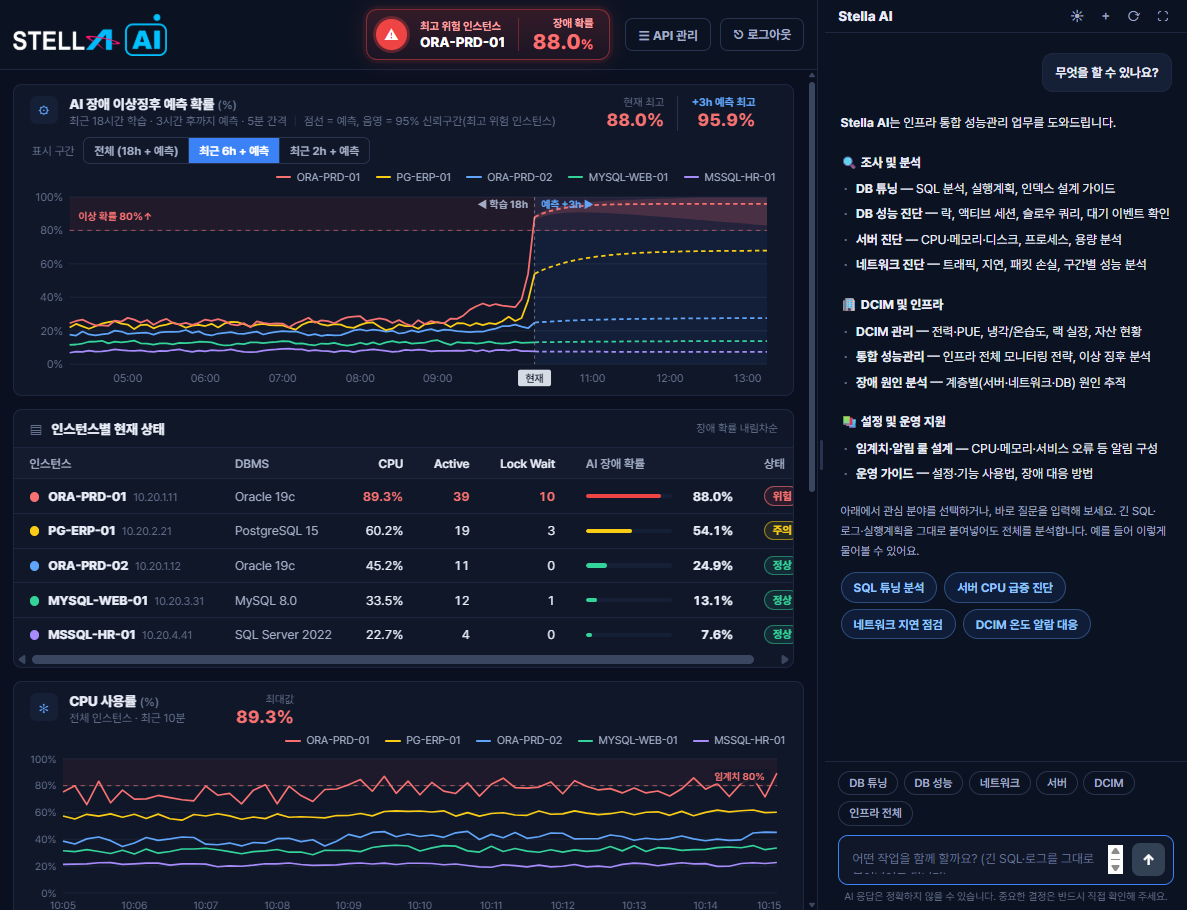Toggle MSSQL-HR-01 series in CPU chart legend
1187x910 pixels.
[740, 740]
